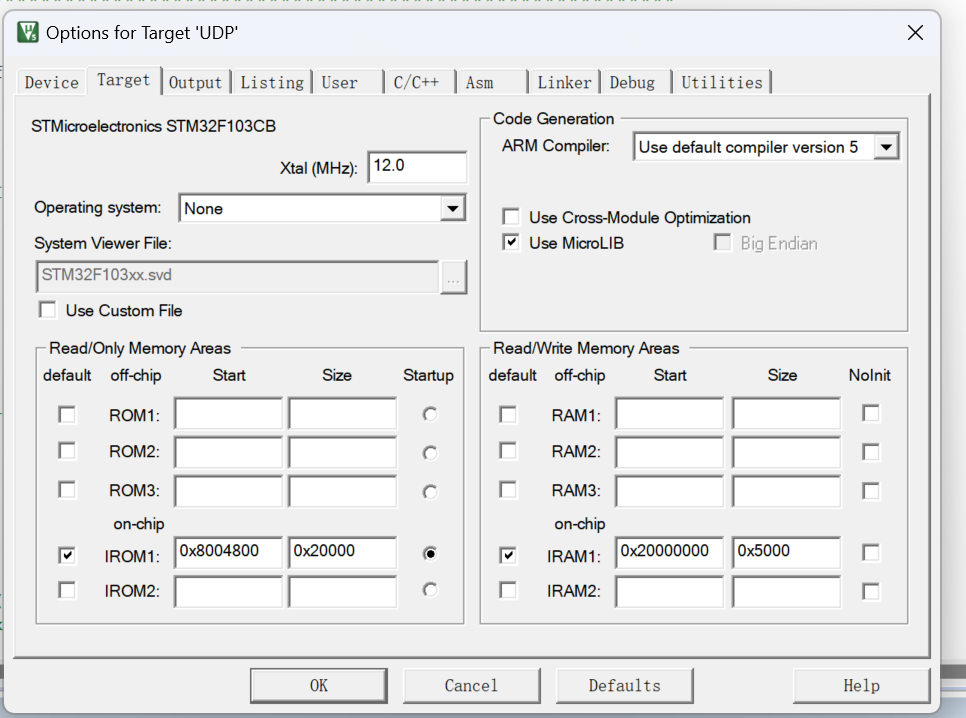Screen dimensions: 966x718
Task: Enable NoInit for RAM2
Action: pos(871,452)
